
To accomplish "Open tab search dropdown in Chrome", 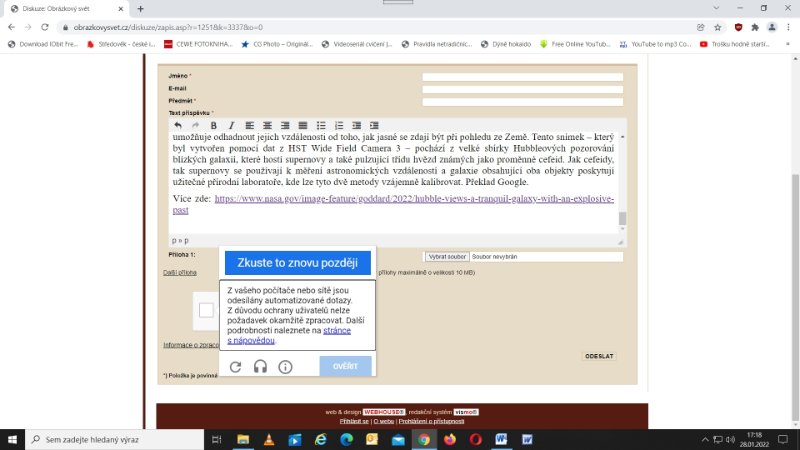I will [x=716, y=8].
